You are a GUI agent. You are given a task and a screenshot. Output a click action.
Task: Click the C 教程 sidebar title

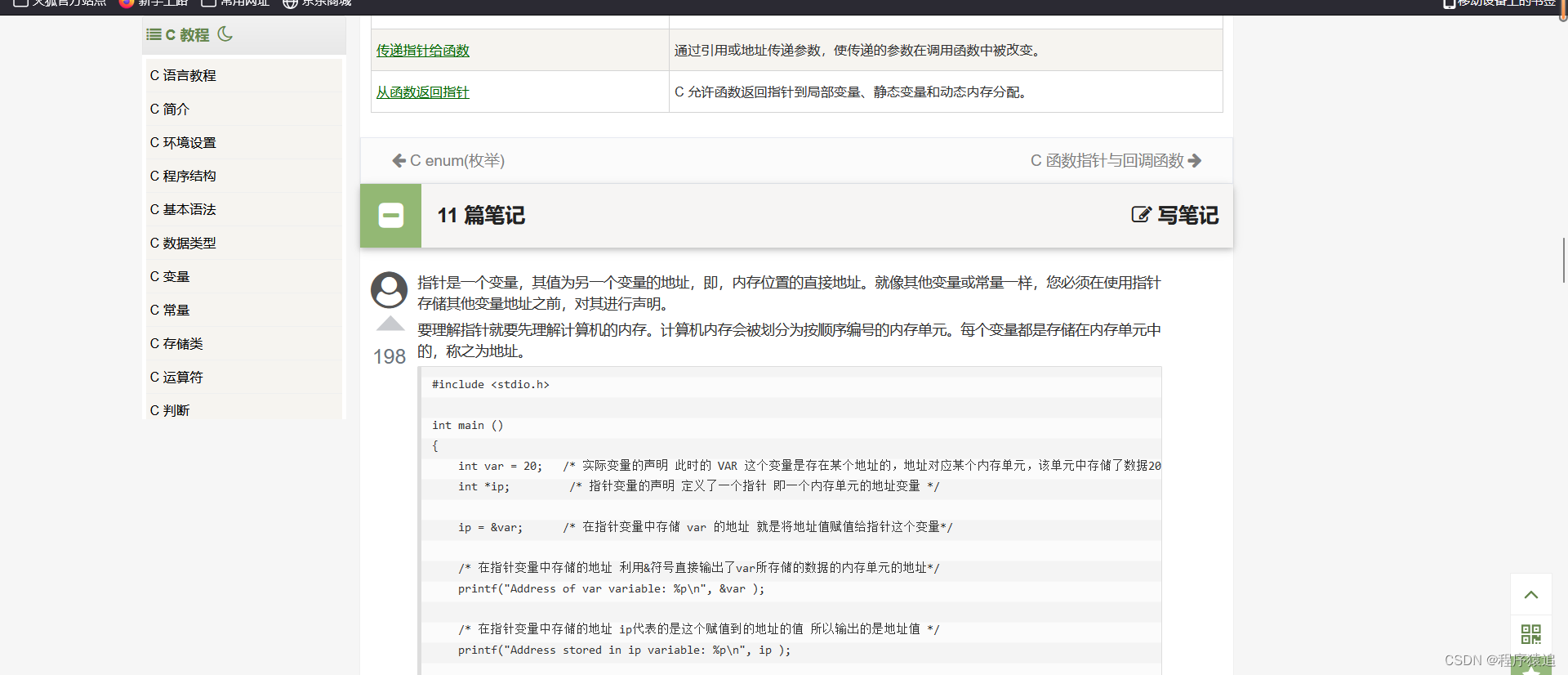point(187,35)
